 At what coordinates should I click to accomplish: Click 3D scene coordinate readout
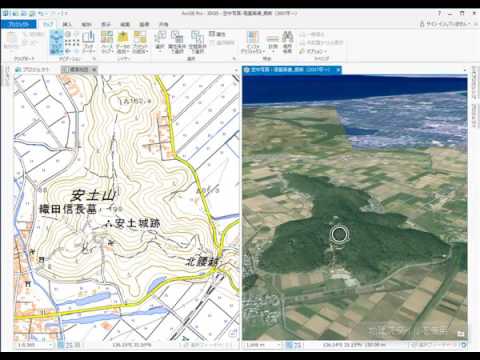tap(354, 345)
